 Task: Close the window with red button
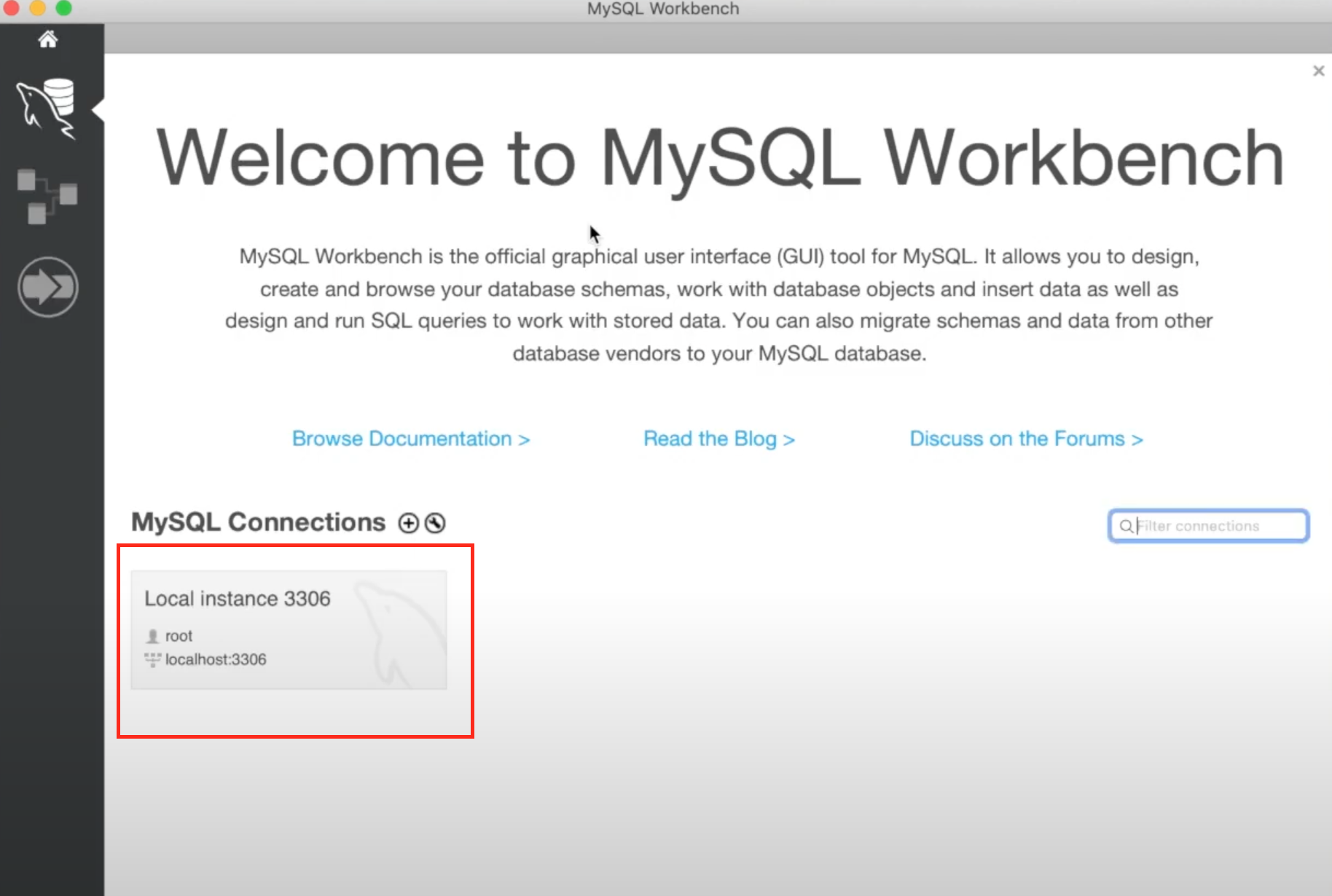click(12, 8)
